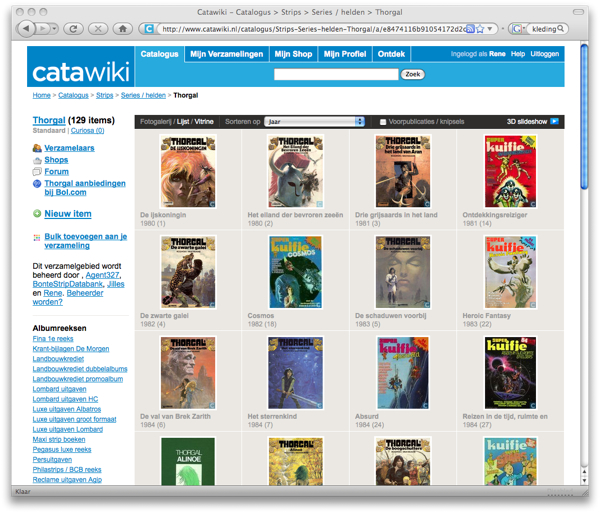Open the Sorteren op Jaar dropdown
This screenshot has width=600, height=513.
314,122
